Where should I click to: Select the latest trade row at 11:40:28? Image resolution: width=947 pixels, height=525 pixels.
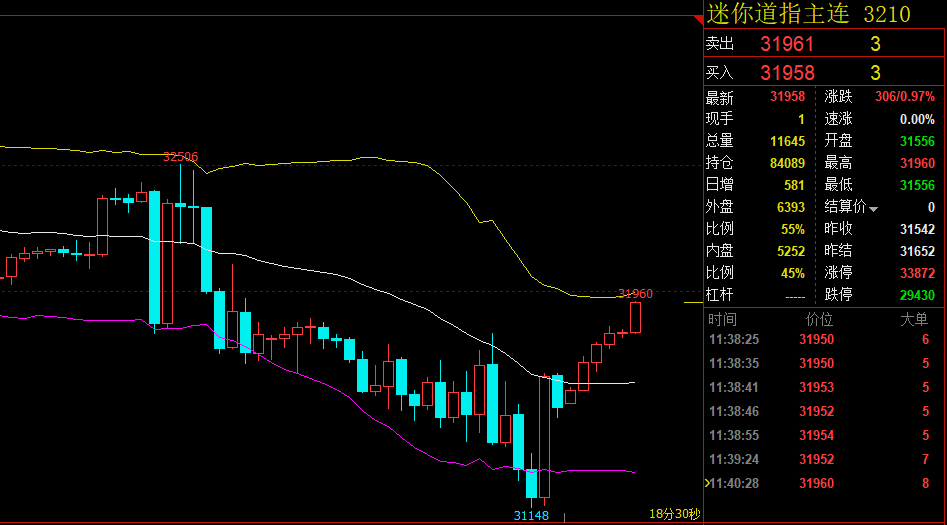click(824, 483)
